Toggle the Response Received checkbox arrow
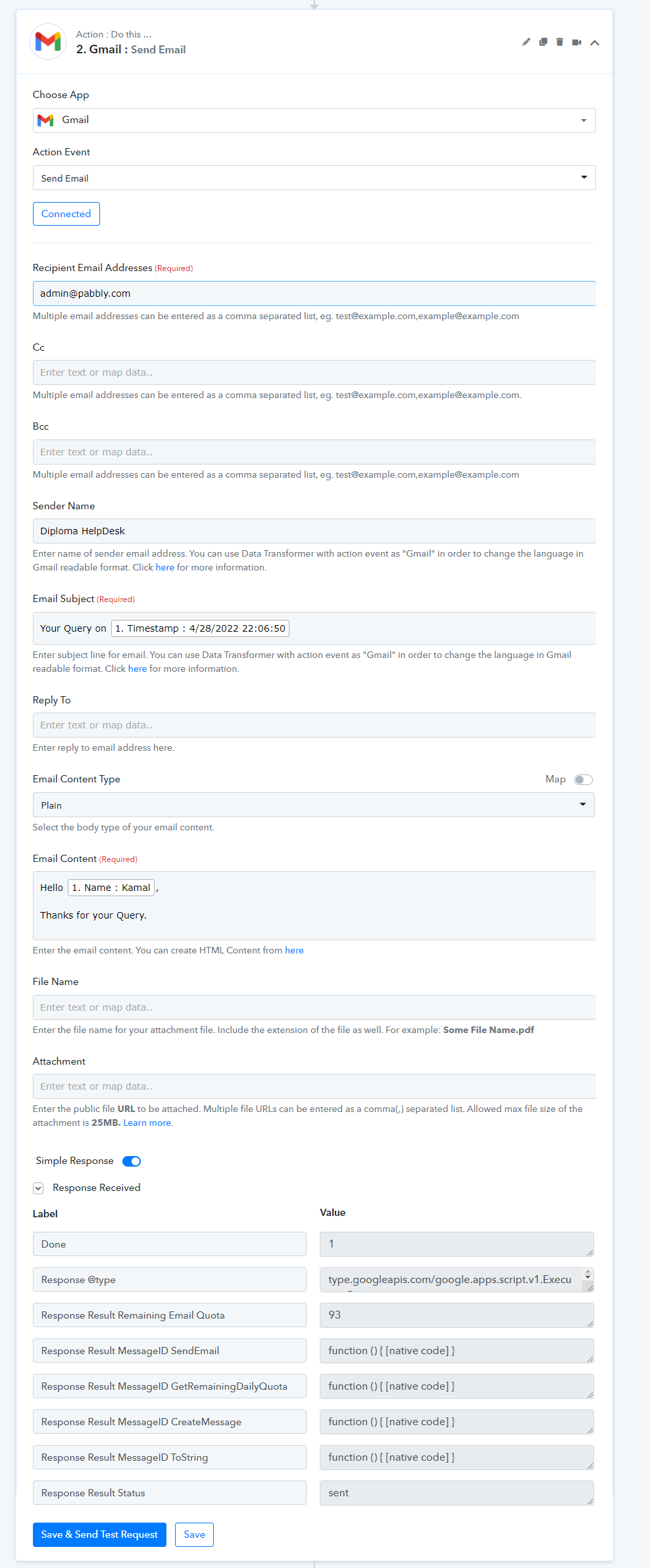The image size is (650, 1568). tap(38, 1188)
